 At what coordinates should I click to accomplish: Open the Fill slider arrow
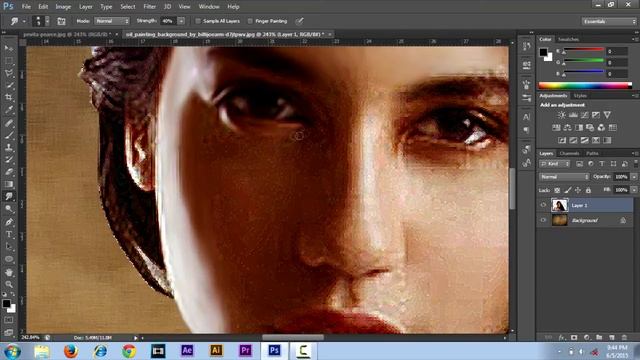coord(634,190)
